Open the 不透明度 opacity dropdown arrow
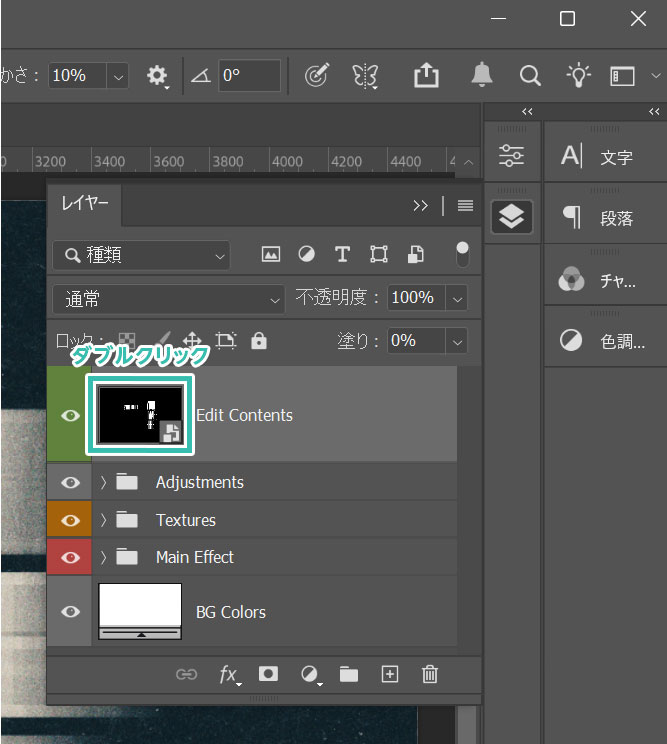Screen dimensions: 667x744 [x=457, y=298]
